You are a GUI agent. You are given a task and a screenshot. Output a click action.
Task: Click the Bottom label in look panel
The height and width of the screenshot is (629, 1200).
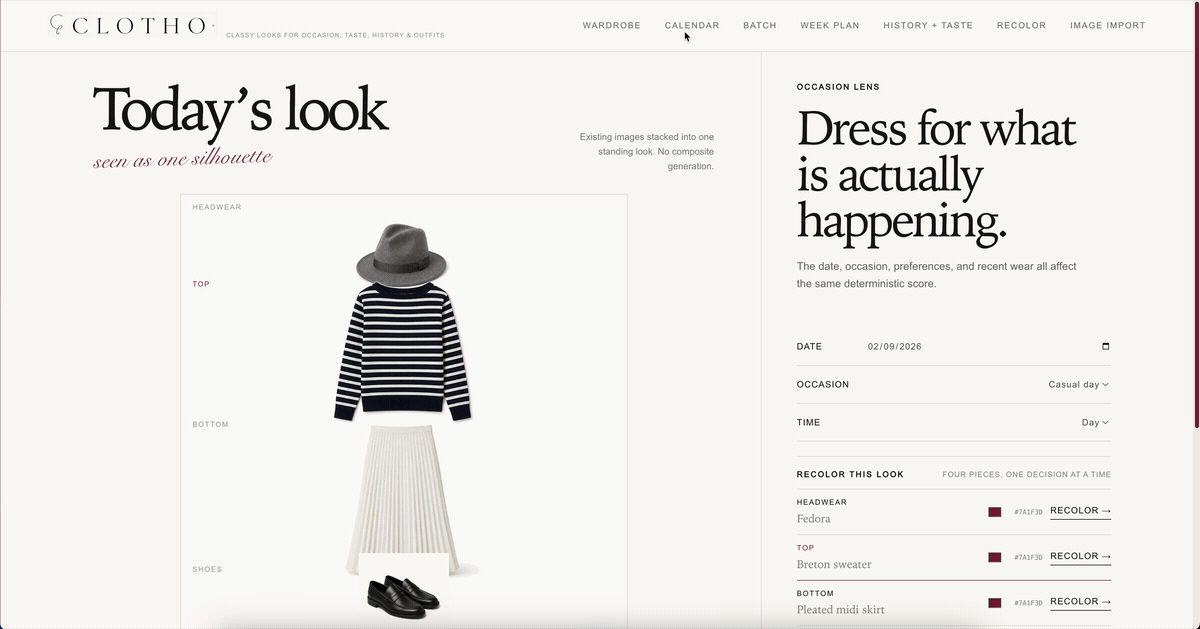pyautogui.click(x=211, y=424)
